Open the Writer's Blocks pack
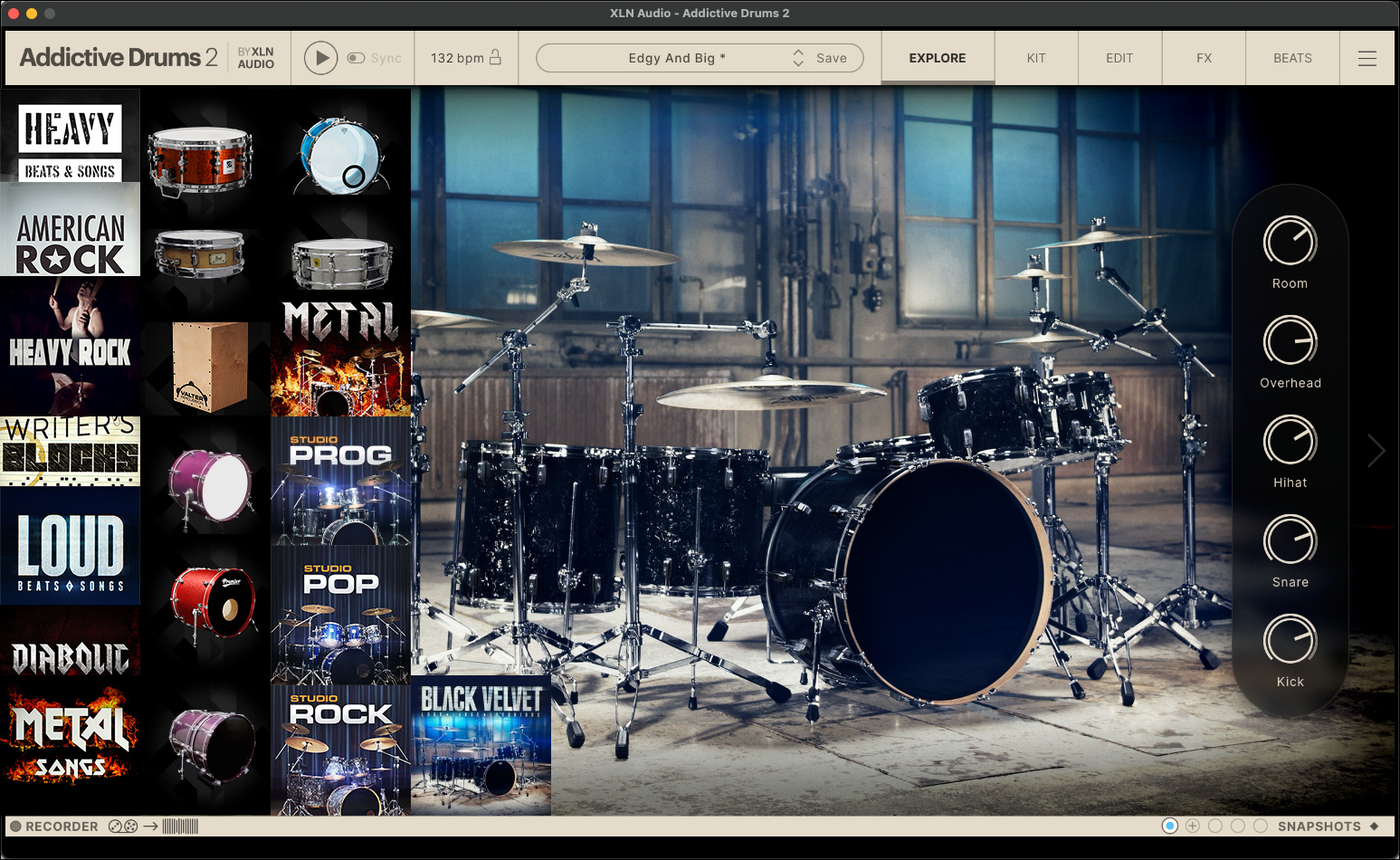Screen dimensions: 1400x860 [x=71, y=452]
